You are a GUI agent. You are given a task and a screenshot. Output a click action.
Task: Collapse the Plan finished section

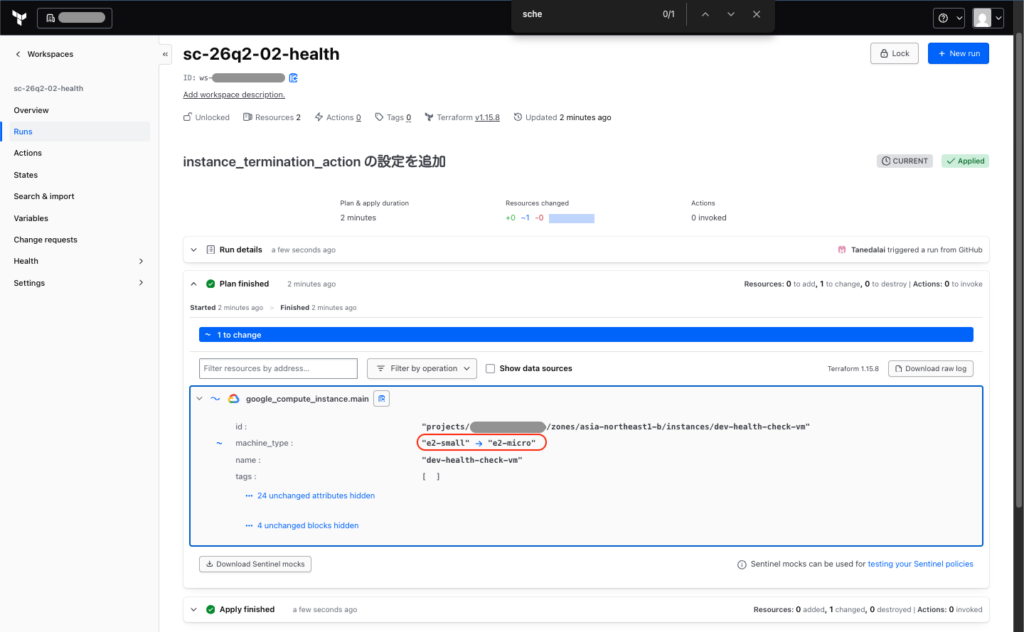[193, 284]
